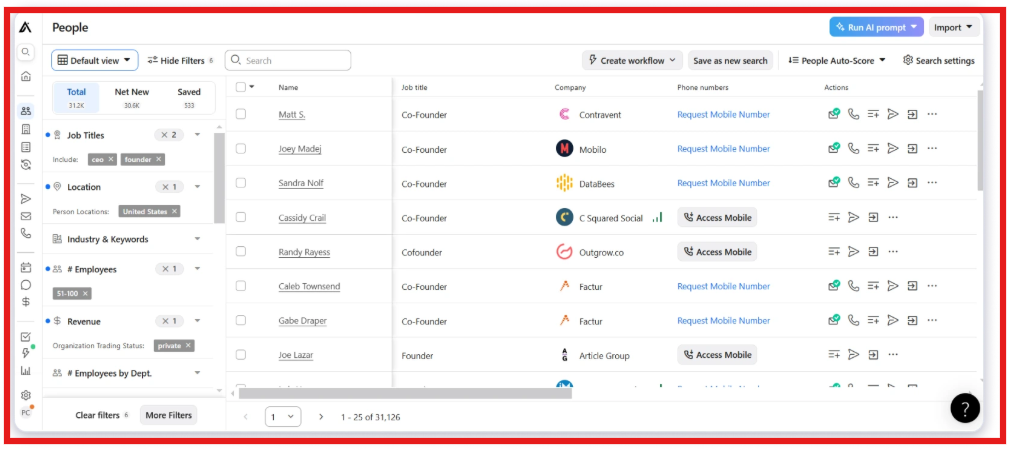Select checkbox for Gabe Draper
The width and height of the screenshot is (1013, 450).
click(241, 320)
